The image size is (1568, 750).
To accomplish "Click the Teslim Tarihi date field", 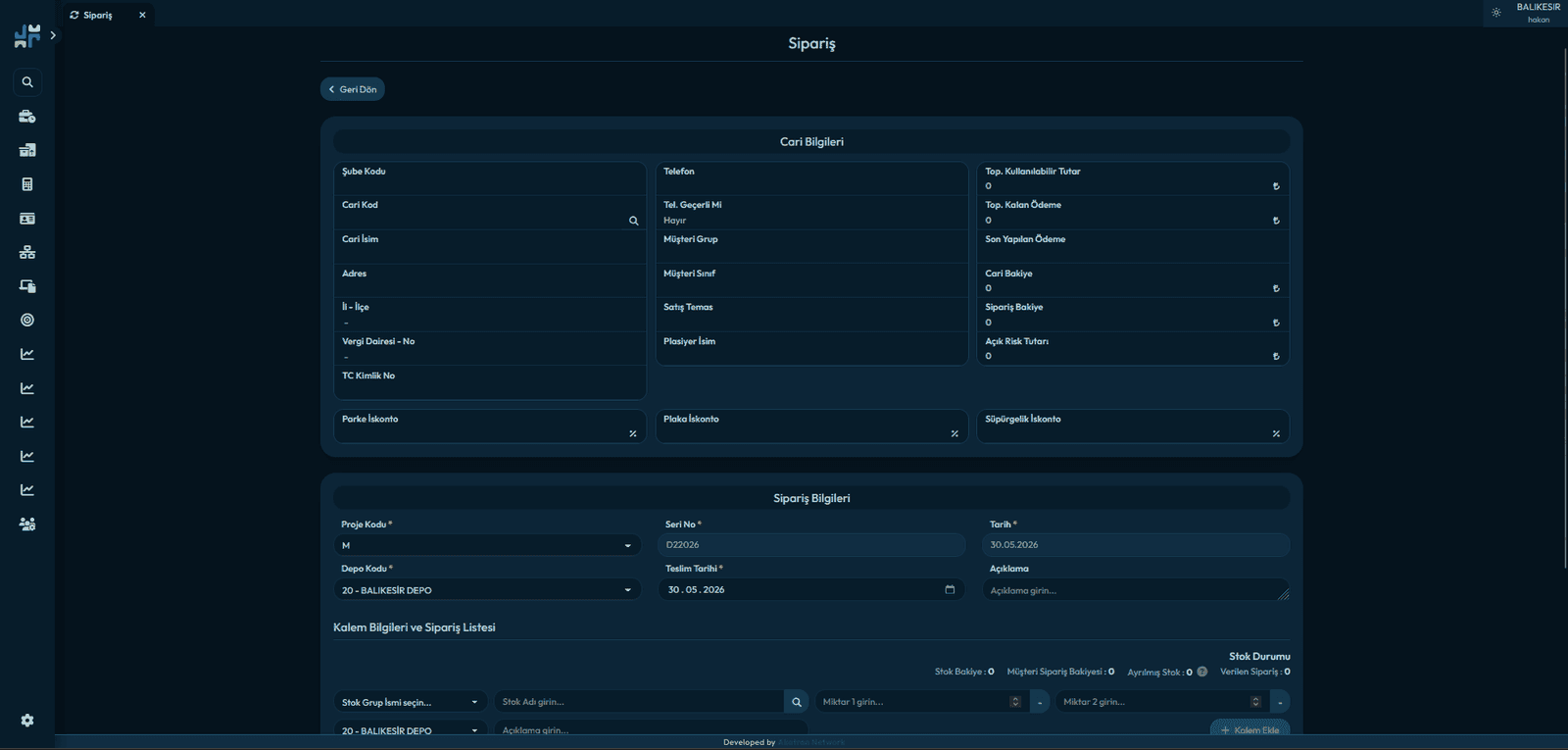I will point(811,589).
